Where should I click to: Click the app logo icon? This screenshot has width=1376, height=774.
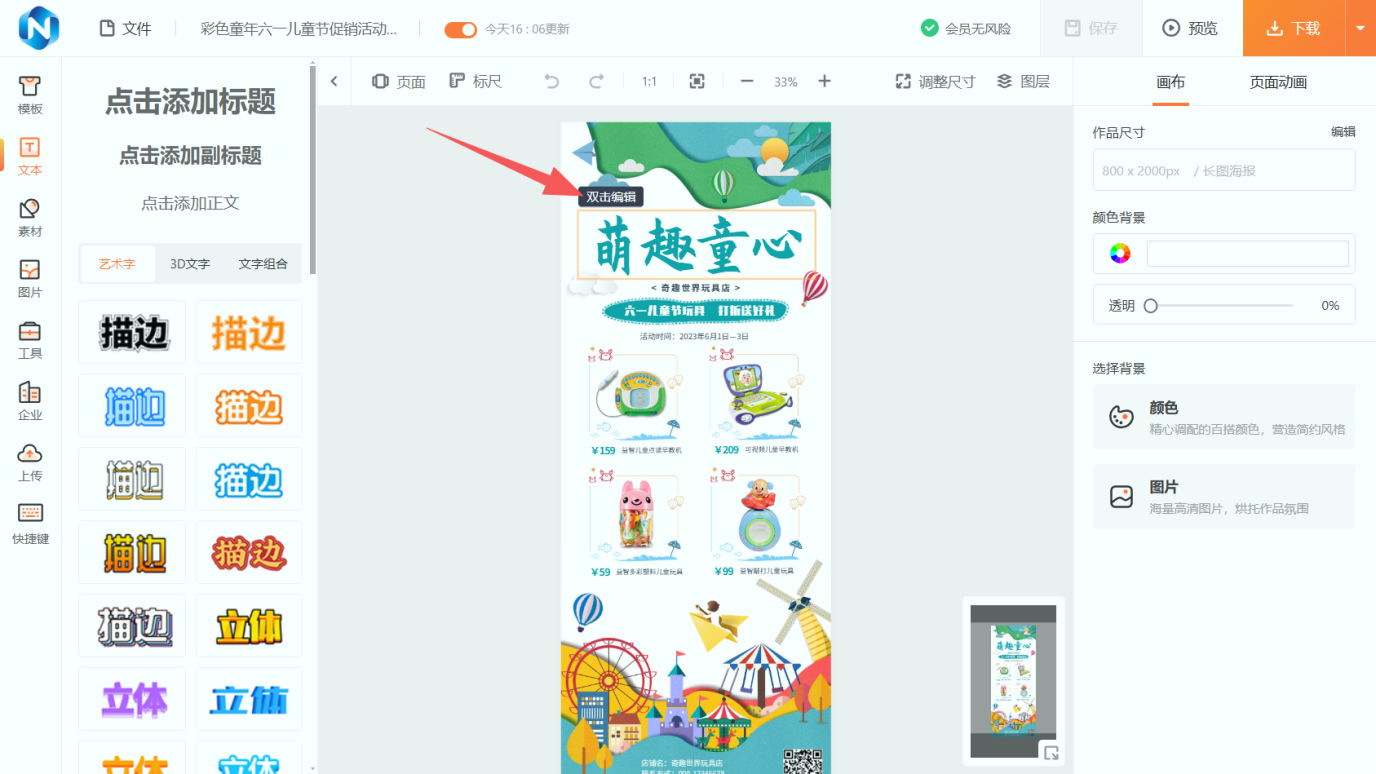(38, 27)
